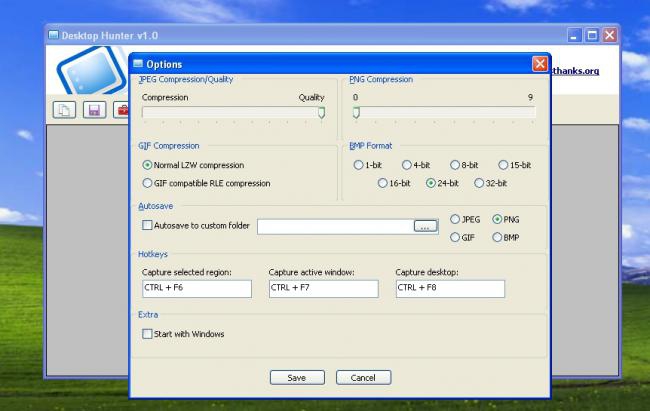This screenshot has height=411, width=650.
Task: Click the copy icon in Desktop Hunter toolbar
Action: pos(64,110)
